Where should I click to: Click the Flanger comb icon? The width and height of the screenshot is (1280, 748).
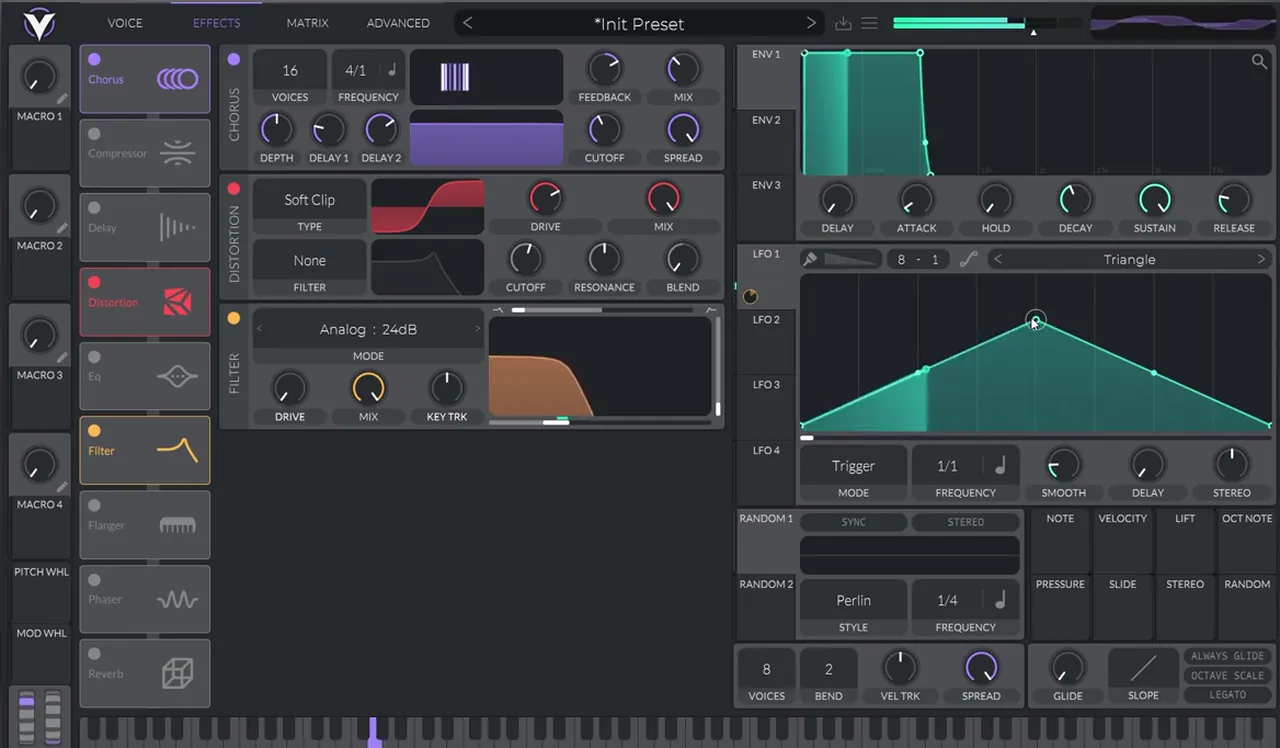tap(177, 525)
